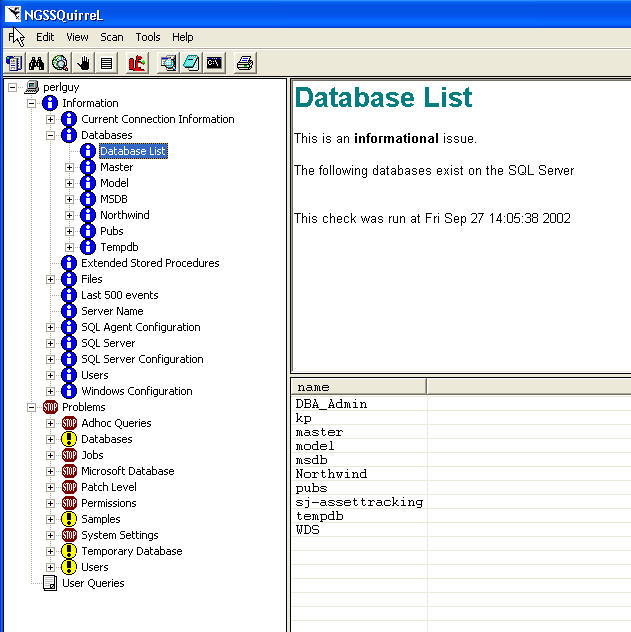Expand the Tempdb node

point(69,247)
